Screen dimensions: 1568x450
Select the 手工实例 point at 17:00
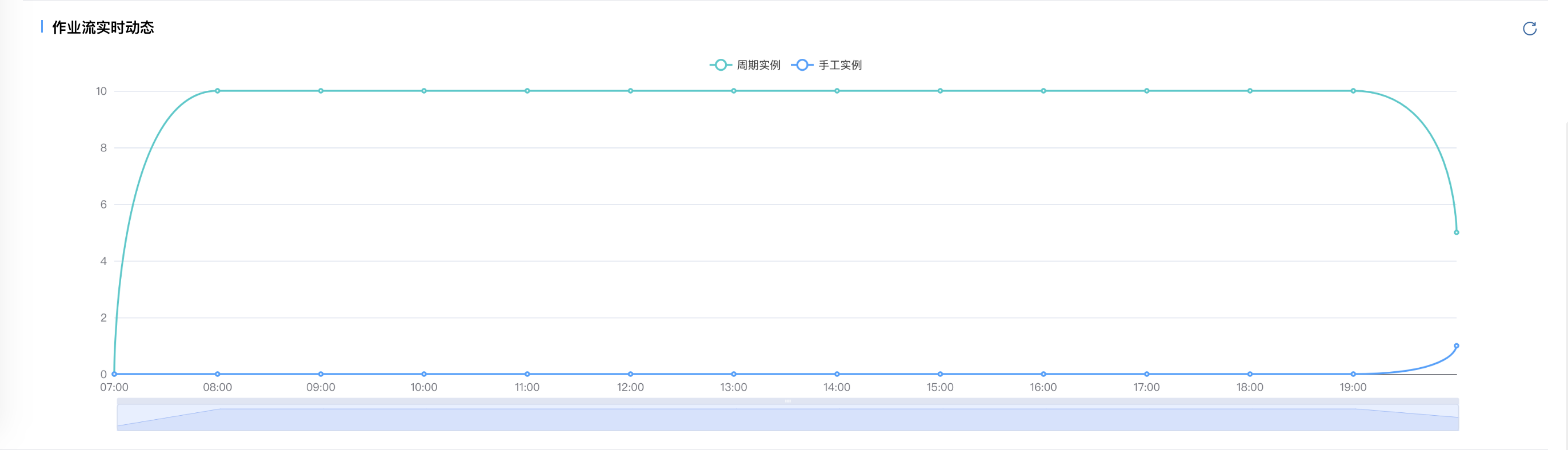click(x=1146, y=374)
